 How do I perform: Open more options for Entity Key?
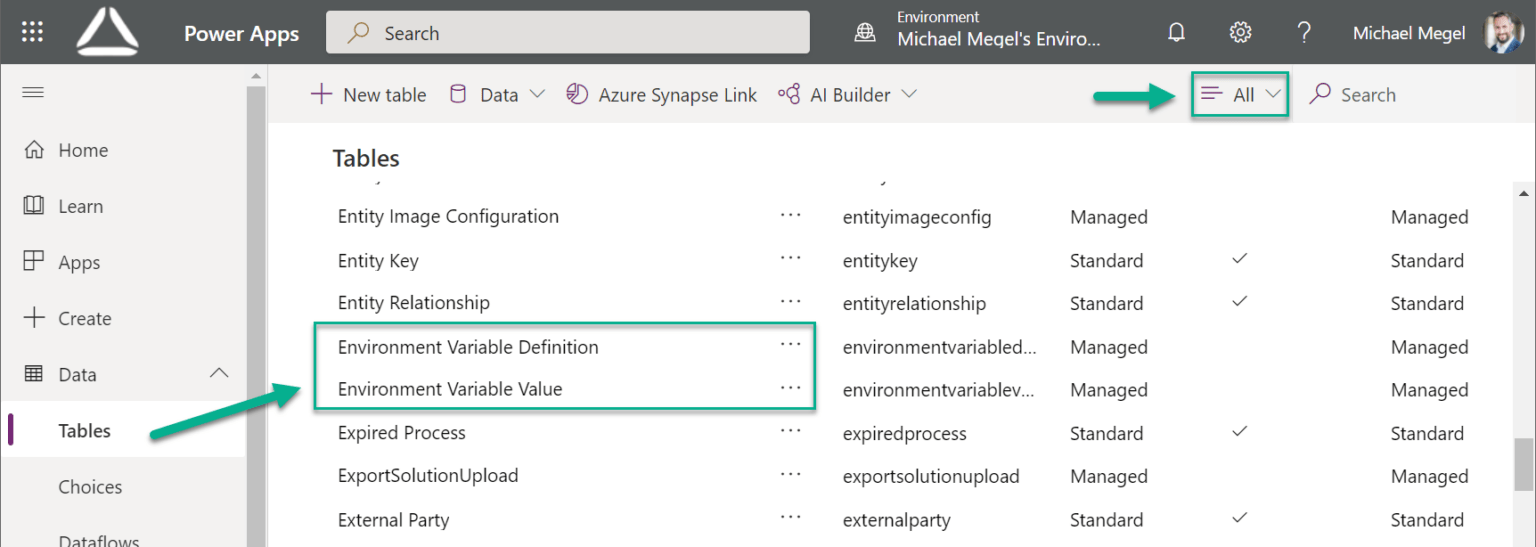[x=791, y=259]
